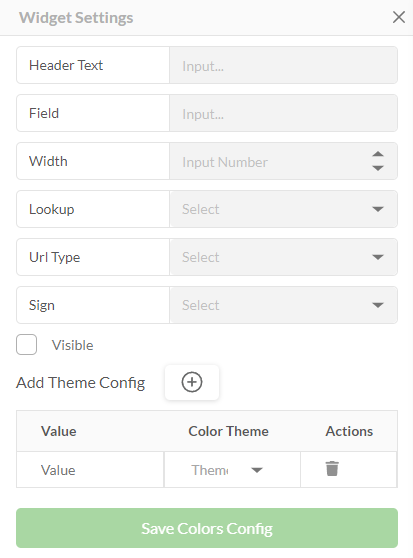The width and height of the screenshot is (413, 558).
Task: Click the Visible label text
Action: pos(73,345)
